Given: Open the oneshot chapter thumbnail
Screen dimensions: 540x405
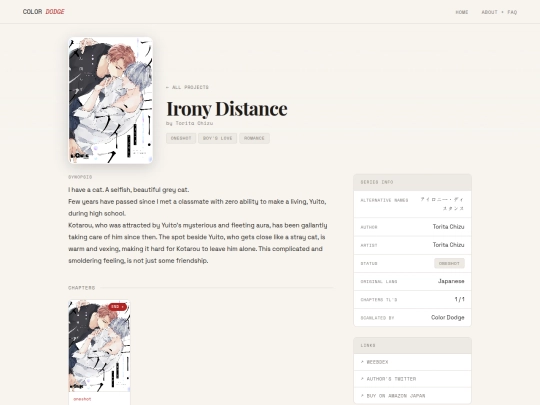Looking at the screenshot, I should pos(100,345).
